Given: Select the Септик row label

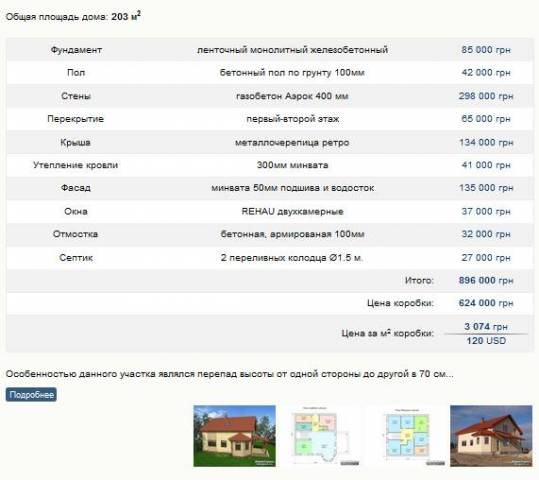Looking at the screenshot, I should coord(76,258).
